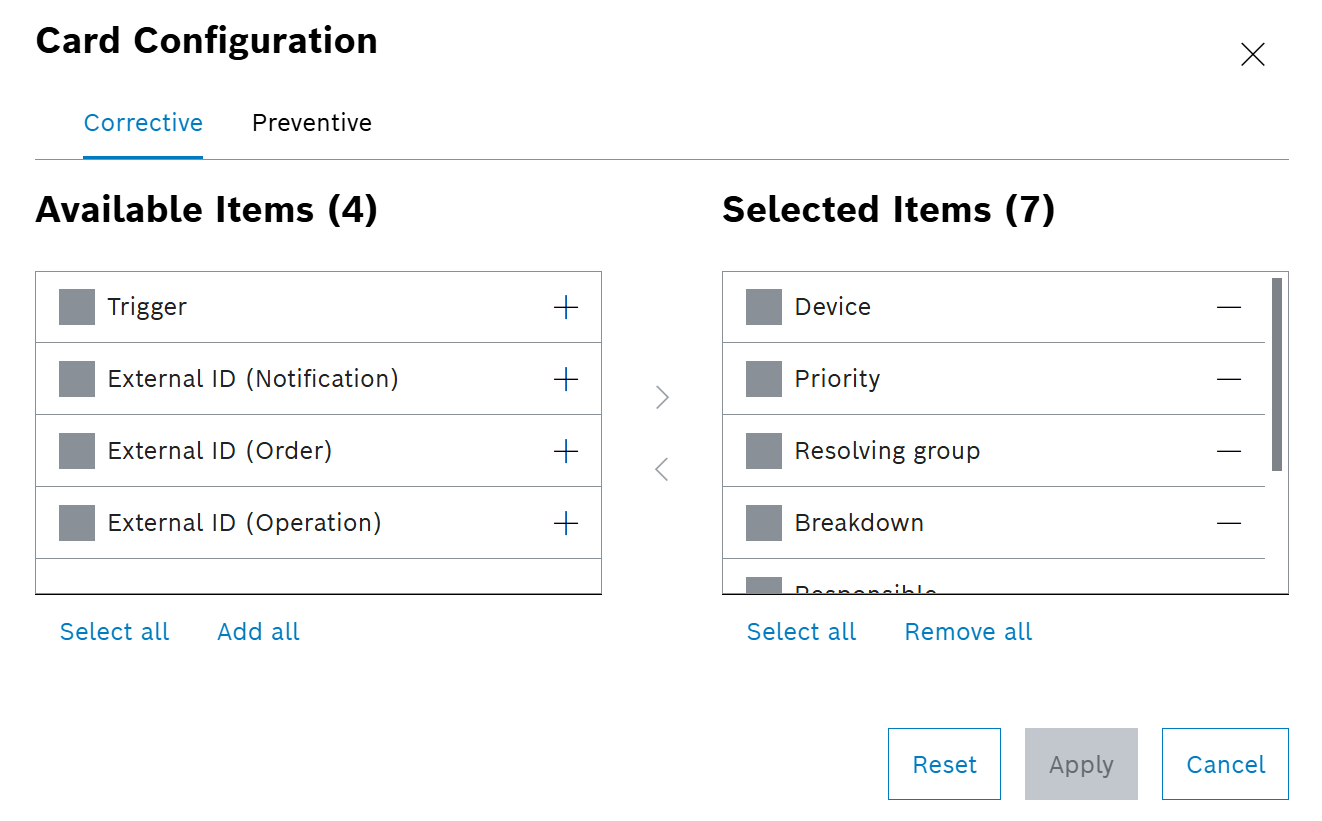The width and height of the screenshot is (1322, 821).
Task: Add External ID (Order) with plus icon
Action: [x=565, y=450]
